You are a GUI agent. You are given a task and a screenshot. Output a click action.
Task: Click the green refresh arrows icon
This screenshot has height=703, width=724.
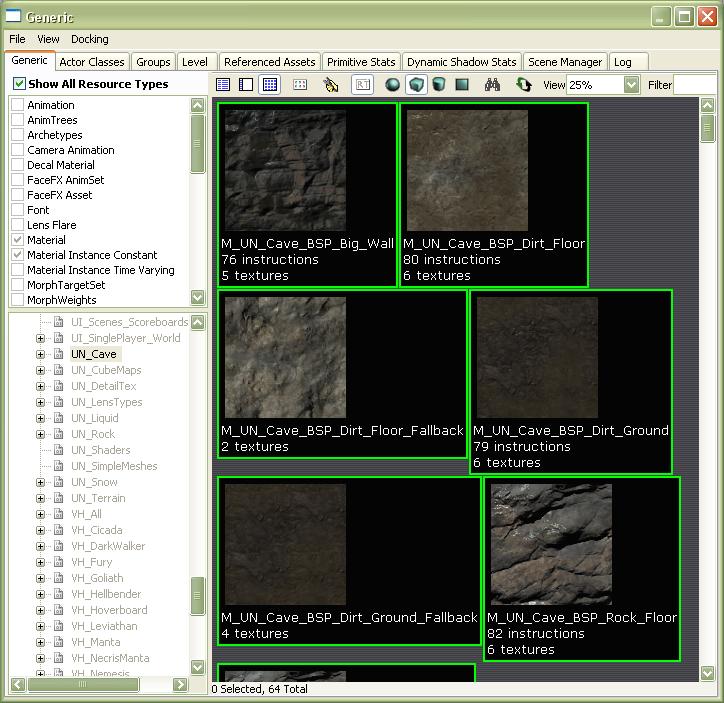coord(523,85)
